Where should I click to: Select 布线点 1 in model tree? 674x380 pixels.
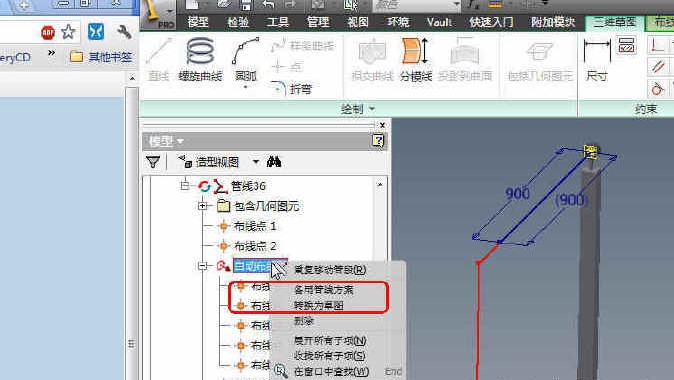pyautogui.click(x=254, y=226)
